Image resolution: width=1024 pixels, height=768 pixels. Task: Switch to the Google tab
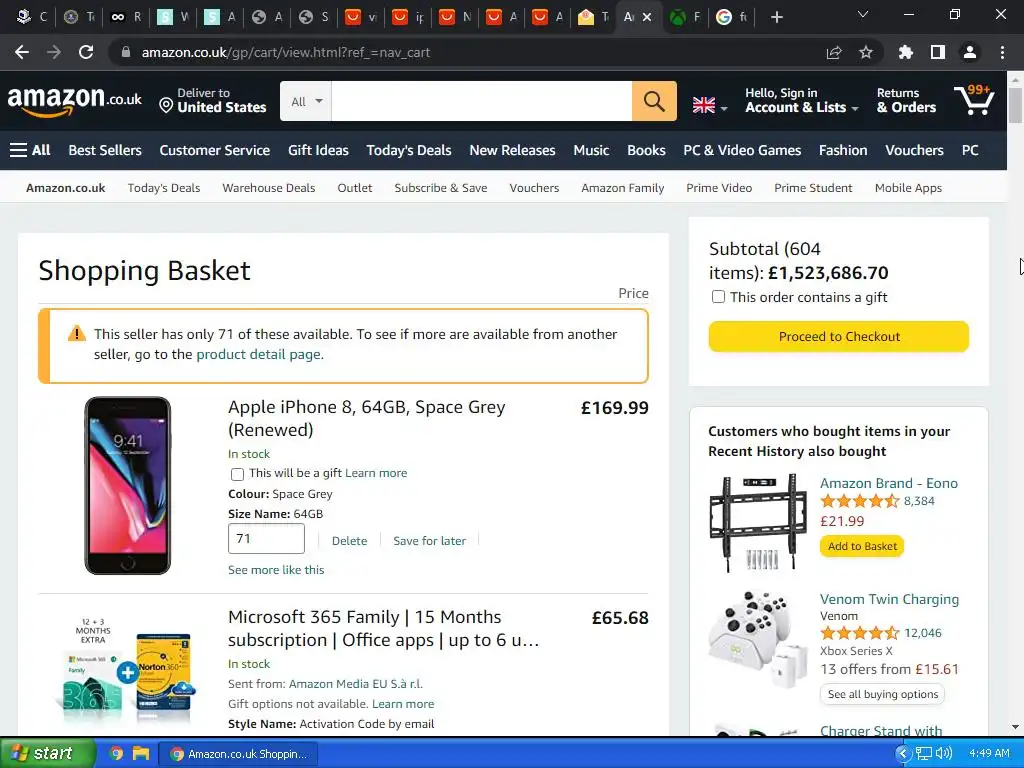coord(731,17)
